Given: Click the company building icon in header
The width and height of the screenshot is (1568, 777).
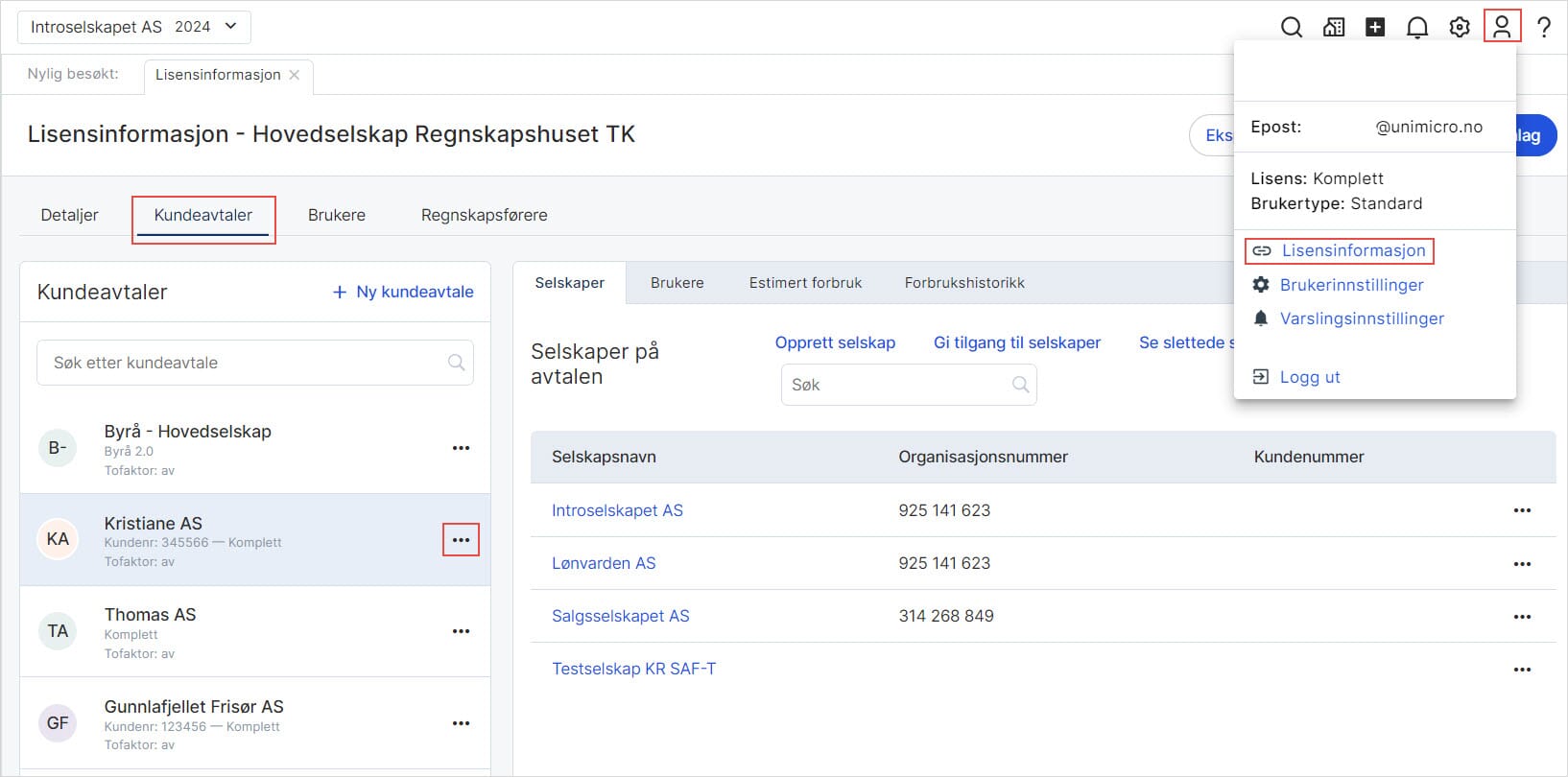Looking at the screenshot, I should point(1334,27).
